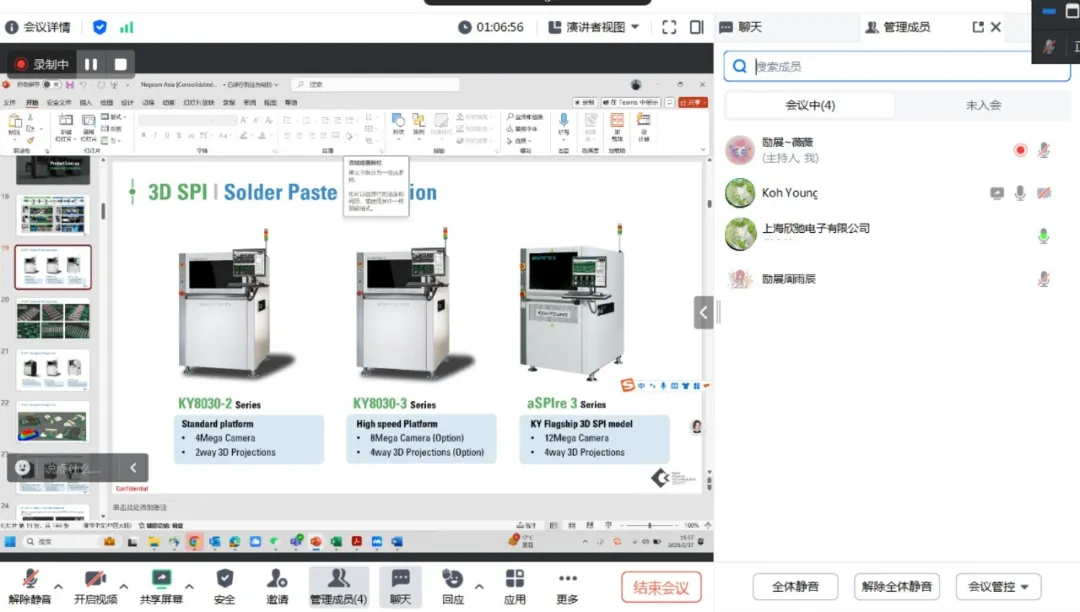1080x612 pixels.
Task: Open the 安全 security menu
Action: 225,587
